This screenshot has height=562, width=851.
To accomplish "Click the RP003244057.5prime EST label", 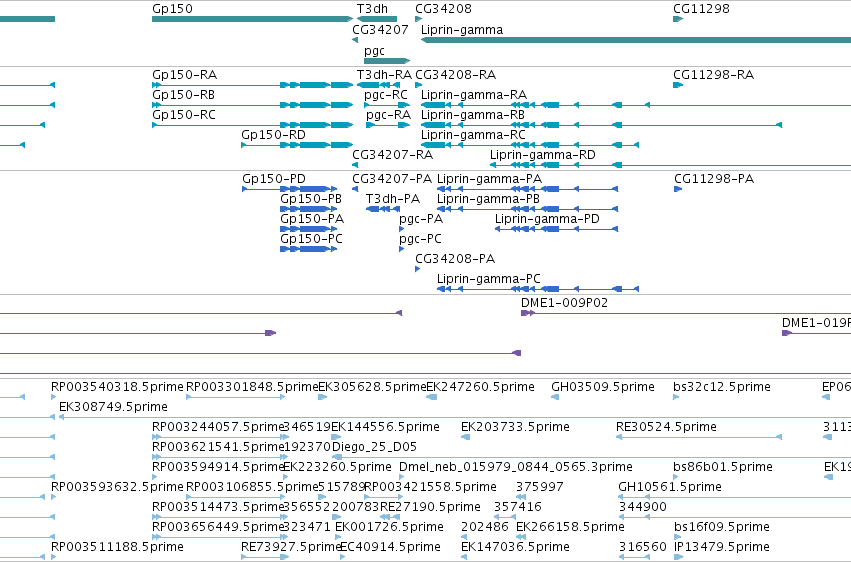I will [x=219, y=427].
